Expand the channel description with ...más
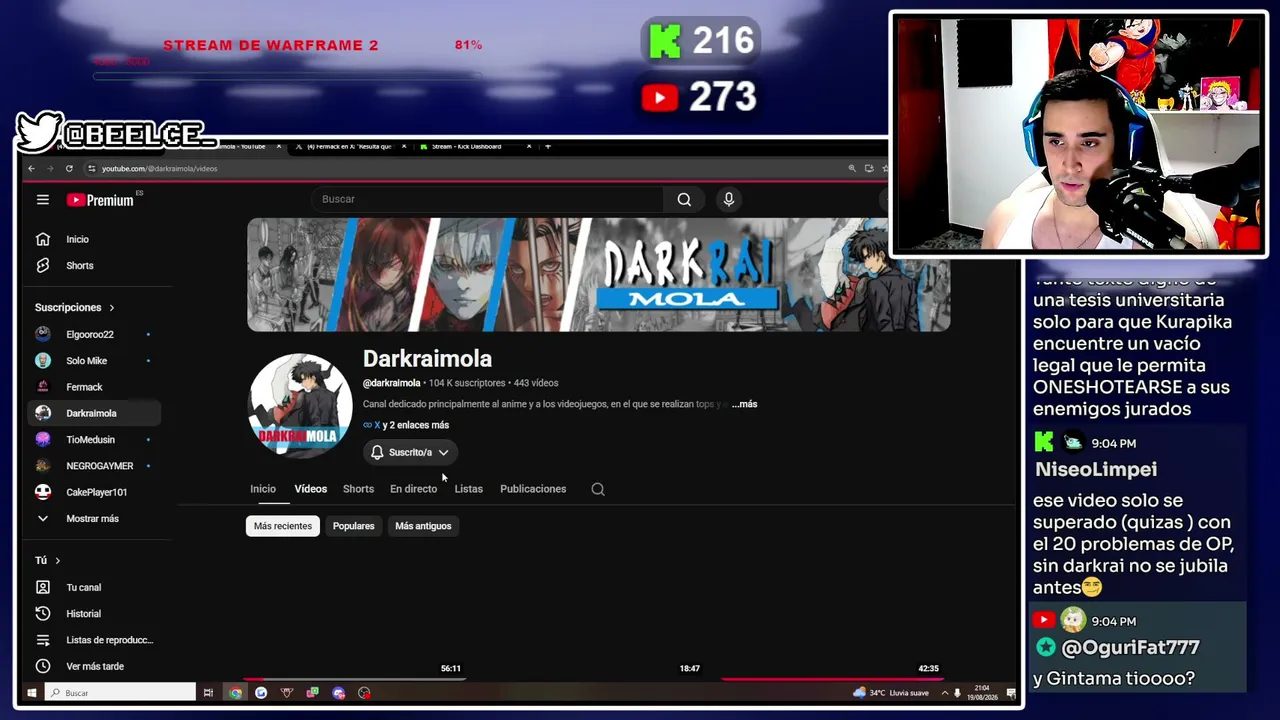The width and height of the screenshot is (1280, 720). tap(745, 404)
